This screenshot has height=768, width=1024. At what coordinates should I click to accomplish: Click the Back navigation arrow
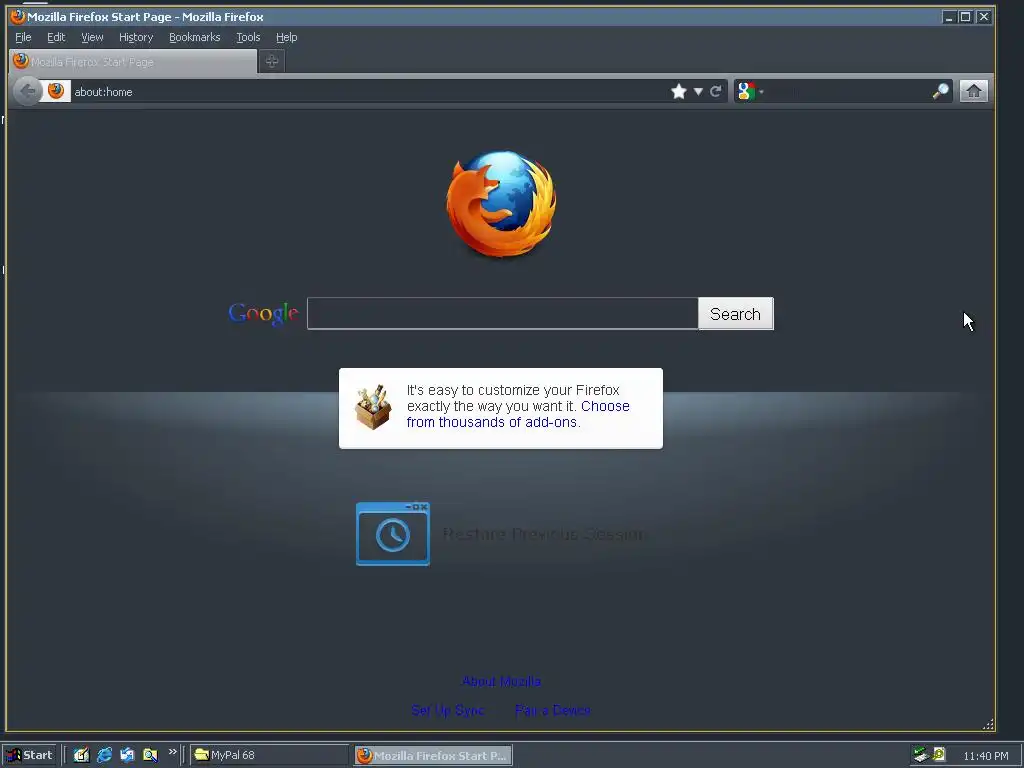(x=27, y=91)
